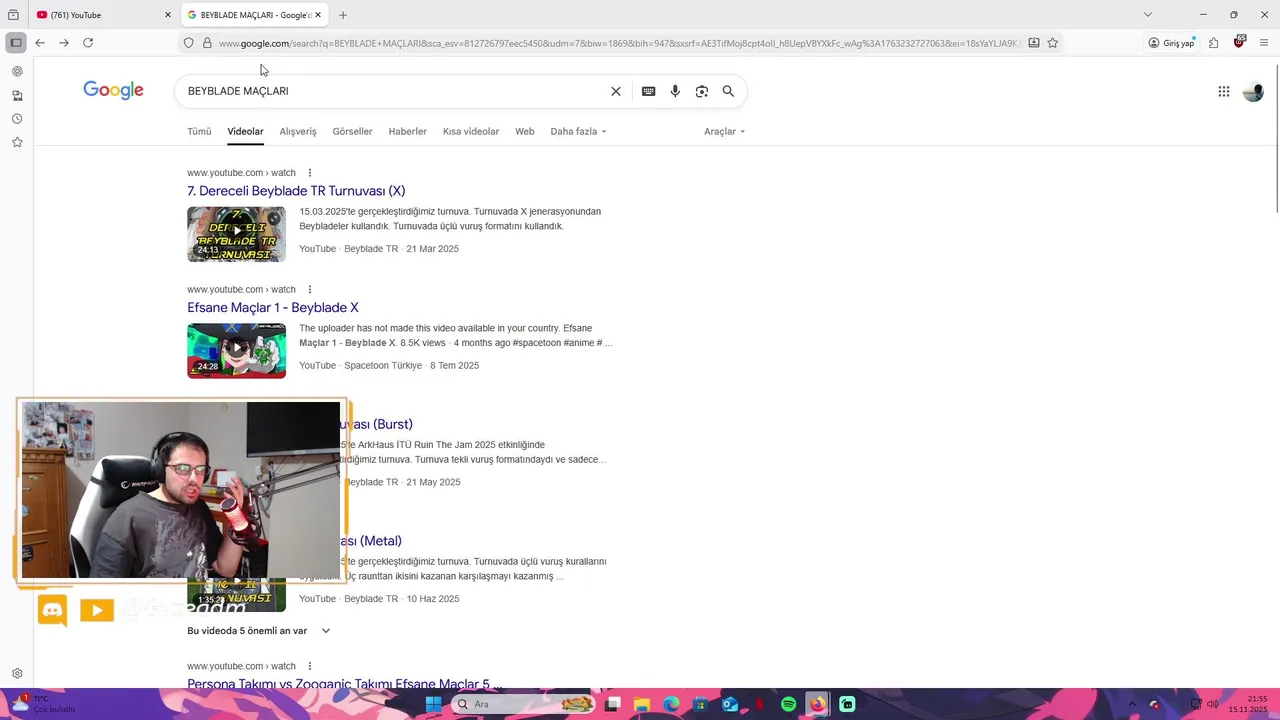Expand Bu videoda 5 önemli an var
Viewport: 1280px width, 720px height.
(259, 631)
